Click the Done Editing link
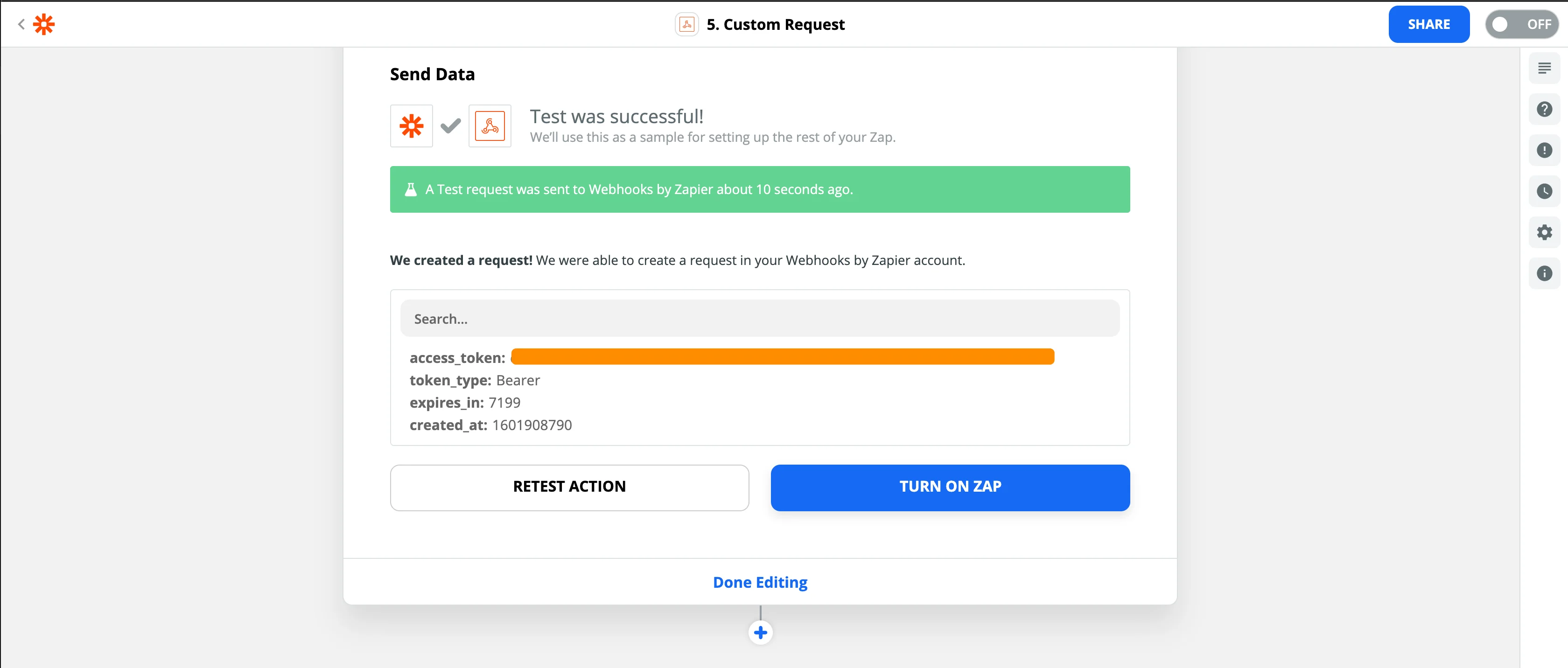 [760, 582]
